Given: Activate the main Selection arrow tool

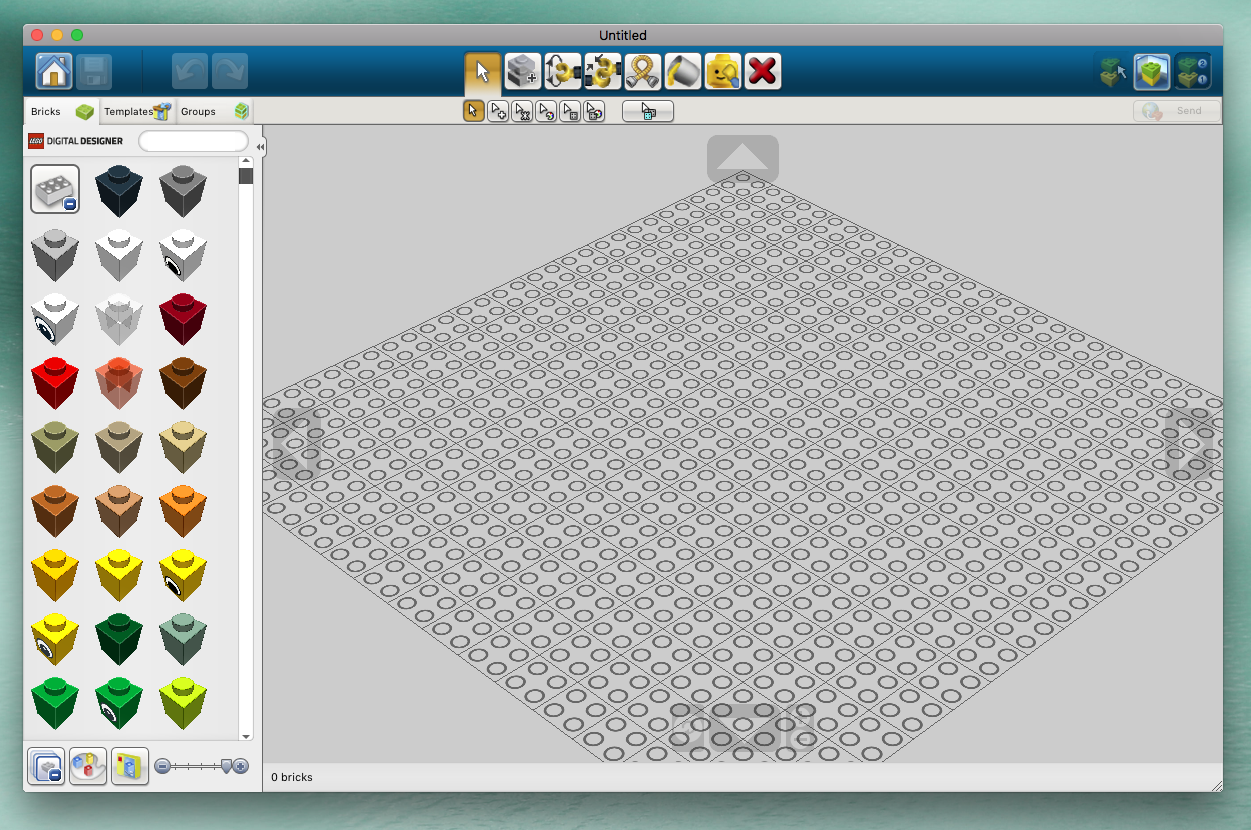Looking at the screenshot, I should pos(483,71).
